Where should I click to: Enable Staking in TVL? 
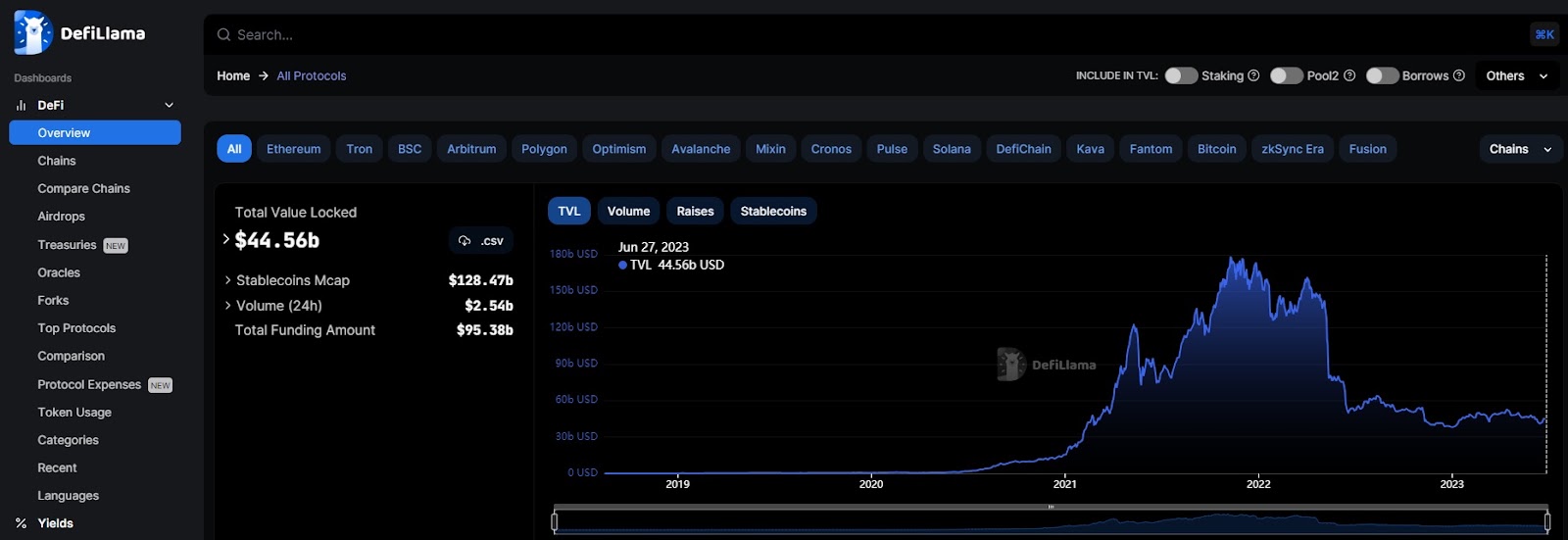click(x=1181, y=75)
